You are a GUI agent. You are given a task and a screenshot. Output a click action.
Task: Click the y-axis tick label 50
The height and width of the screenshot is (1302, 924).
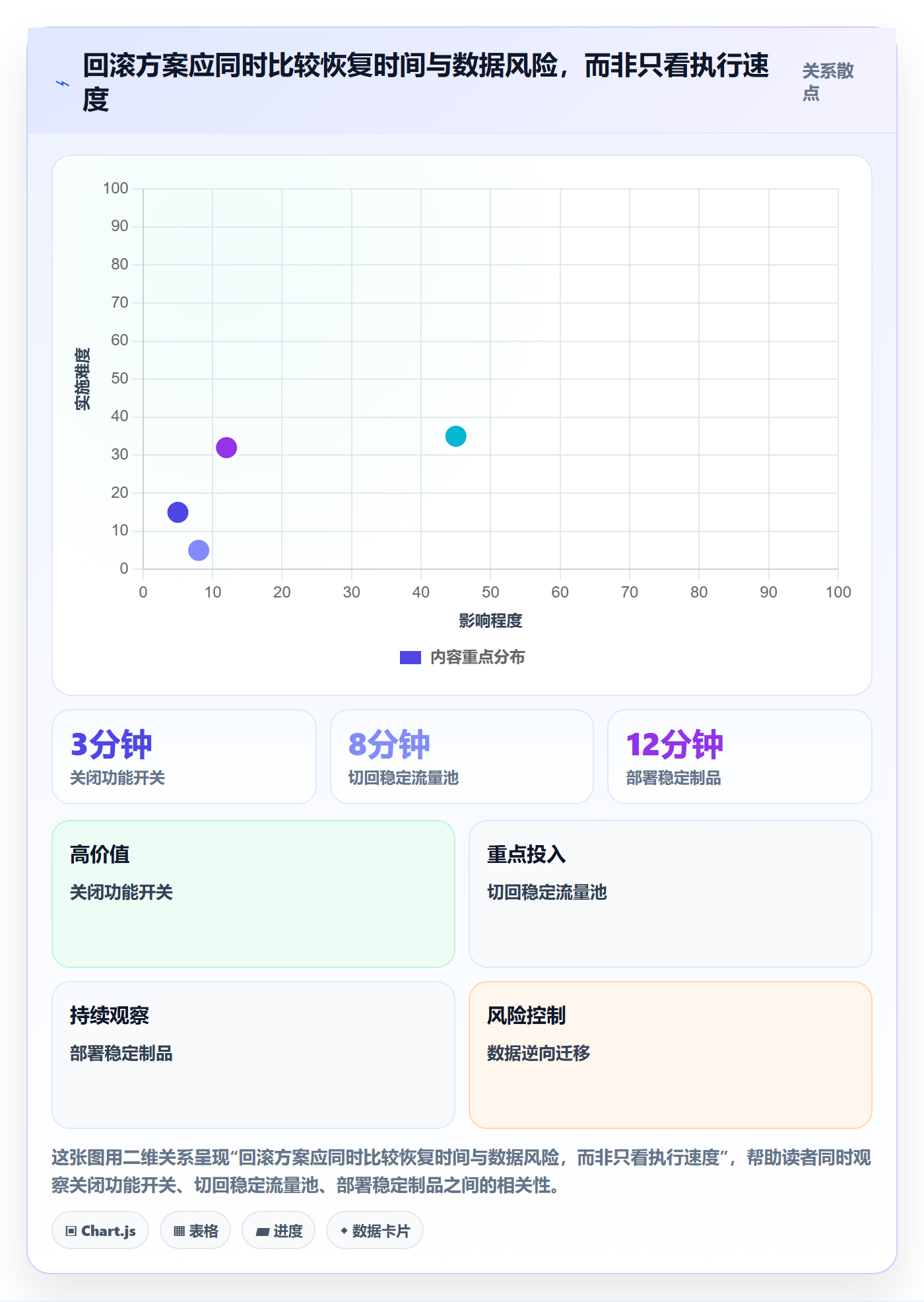[119, 378]
